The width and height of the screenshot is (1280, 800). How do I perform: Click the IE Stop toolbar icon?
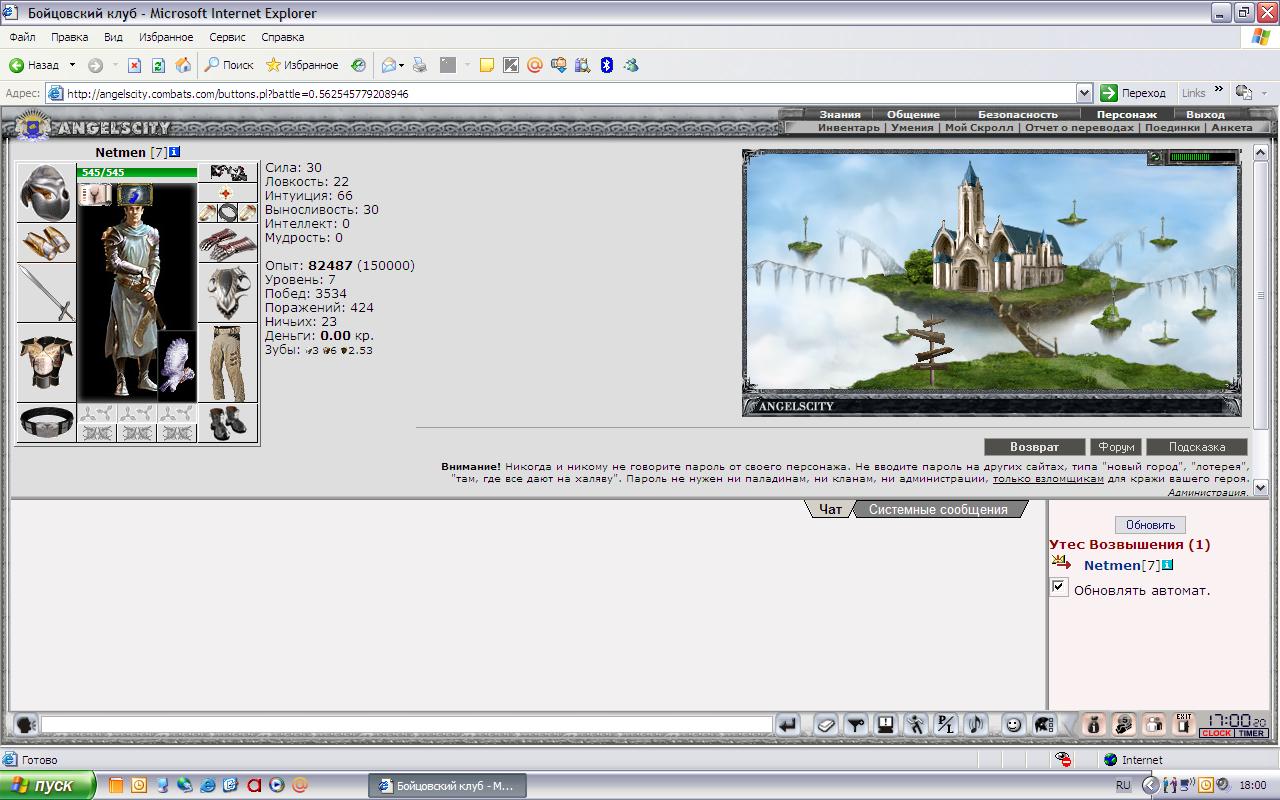click(x=134, y=65)
